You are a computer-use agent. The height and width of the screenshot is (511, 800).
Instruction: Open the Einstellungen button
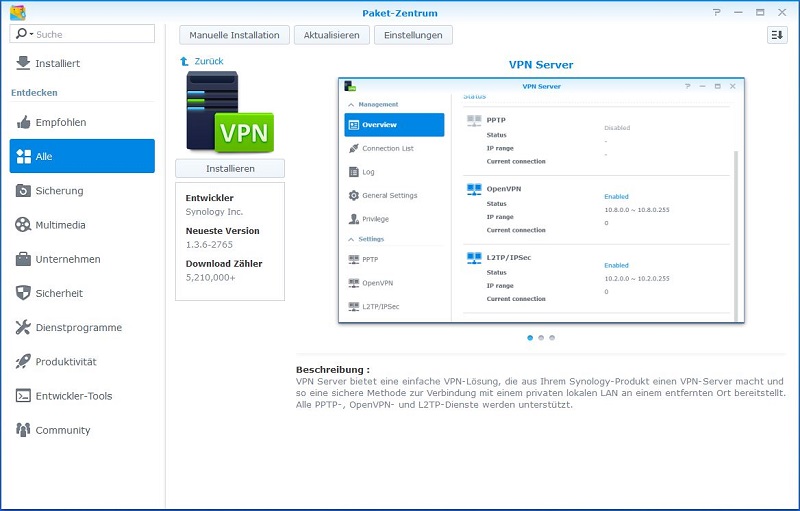pyautogui.click(x=413, y=35)
